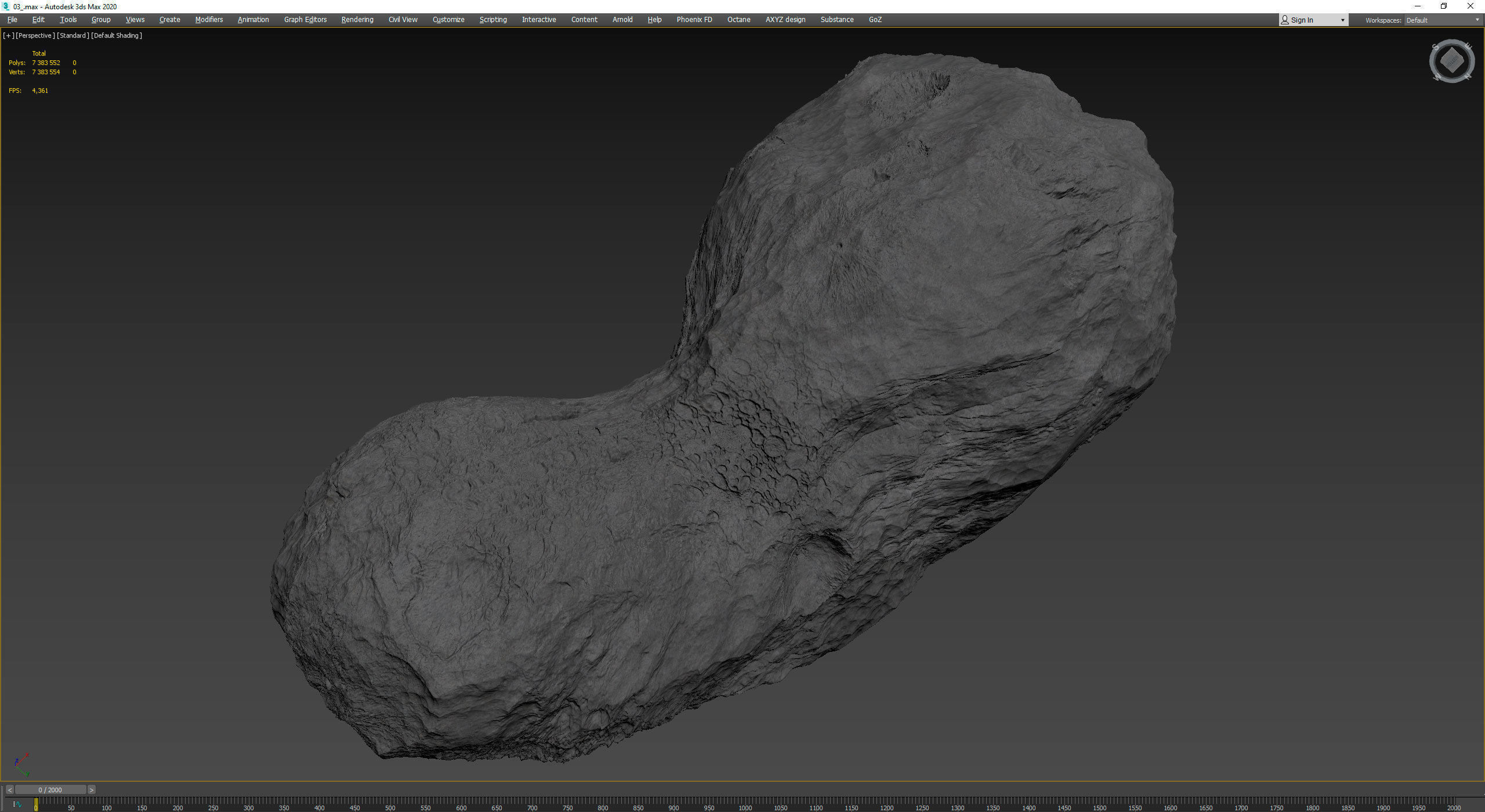Close the 3ds Max window
The width and height of the screenshot is (1485, 812).
coord(1470,6)
